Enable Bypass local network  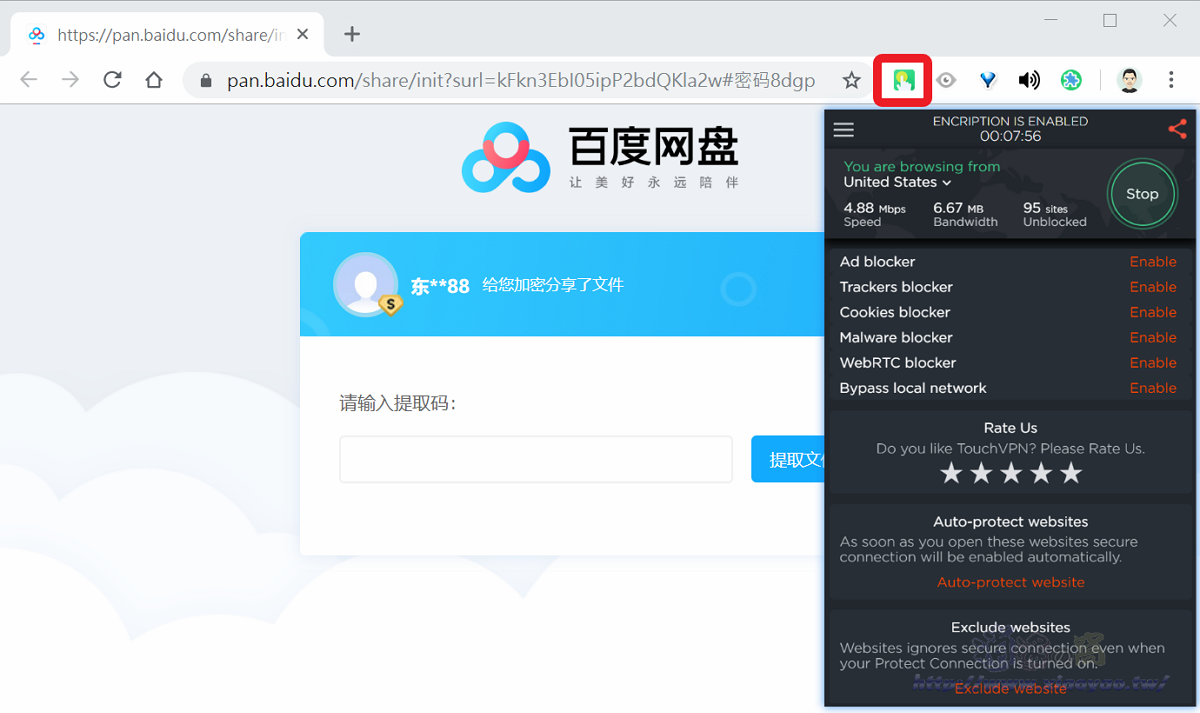tap(1153, 388)
